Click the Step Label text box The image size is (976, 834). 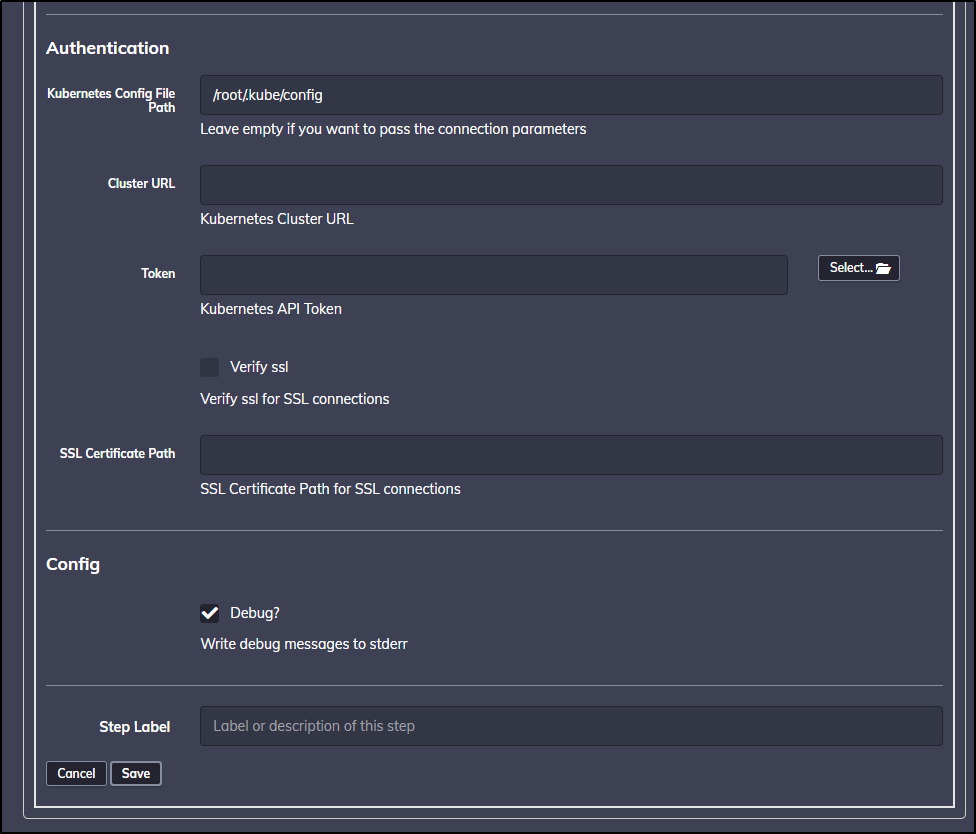point(571,726)
